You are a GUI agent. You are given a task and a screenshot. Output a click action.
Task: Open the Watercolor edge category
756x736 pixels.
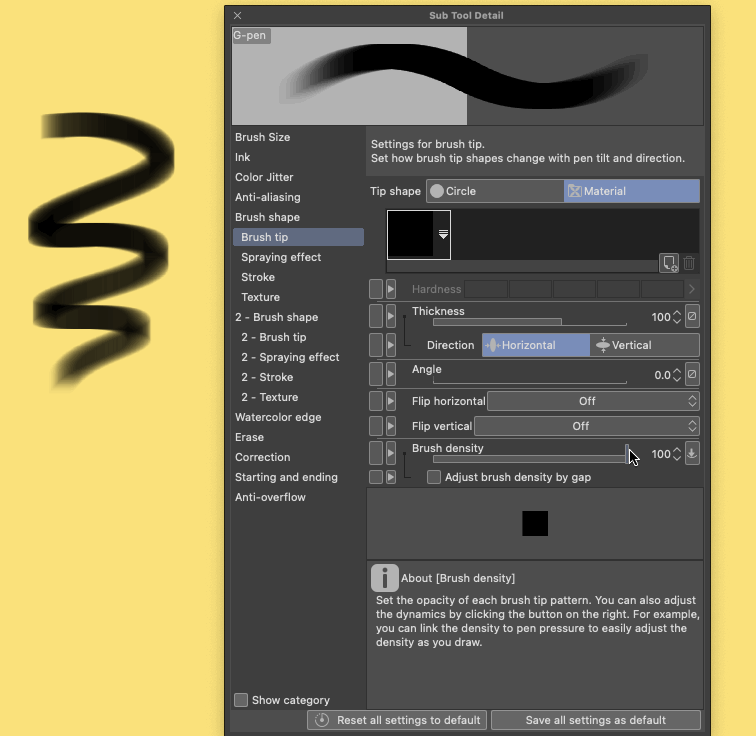[x=297, y=417]
